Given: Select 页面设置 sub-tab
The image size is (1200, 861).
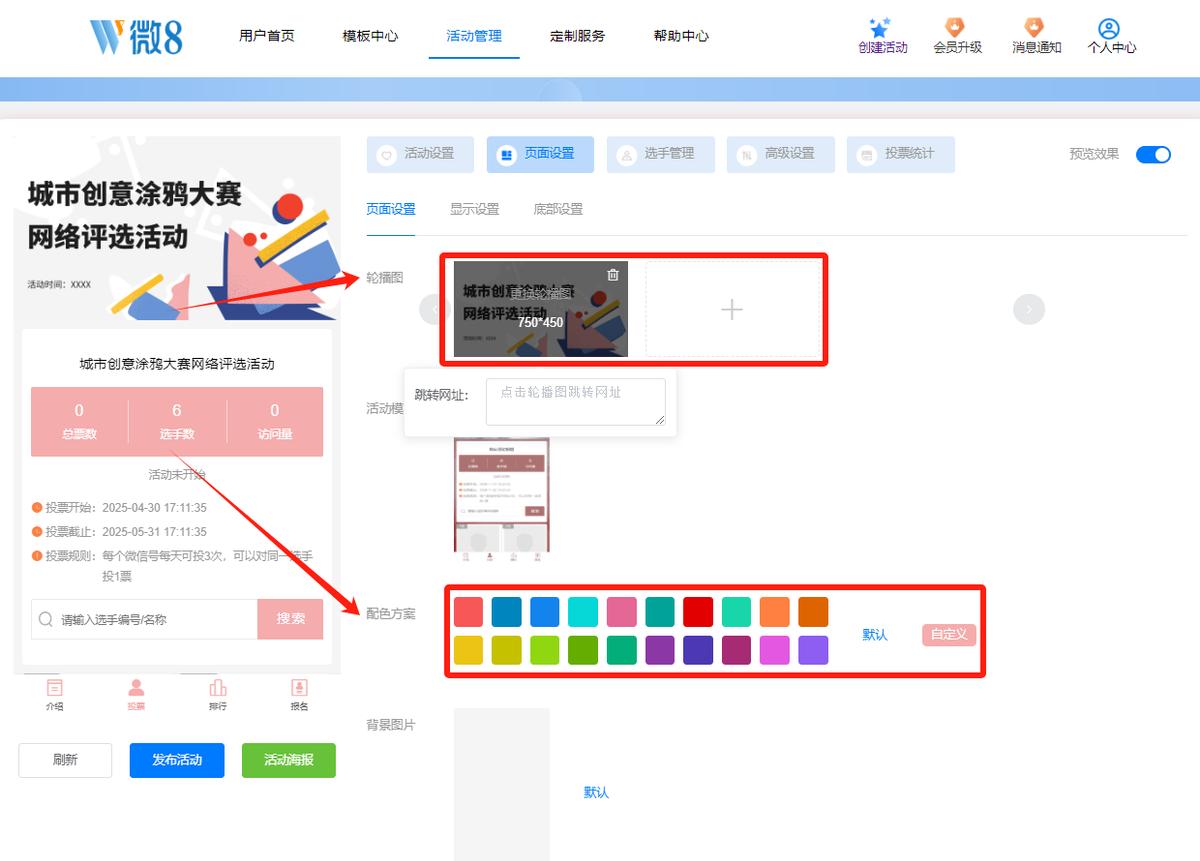Looking at the screenshot, I should [x=390, y=209].
